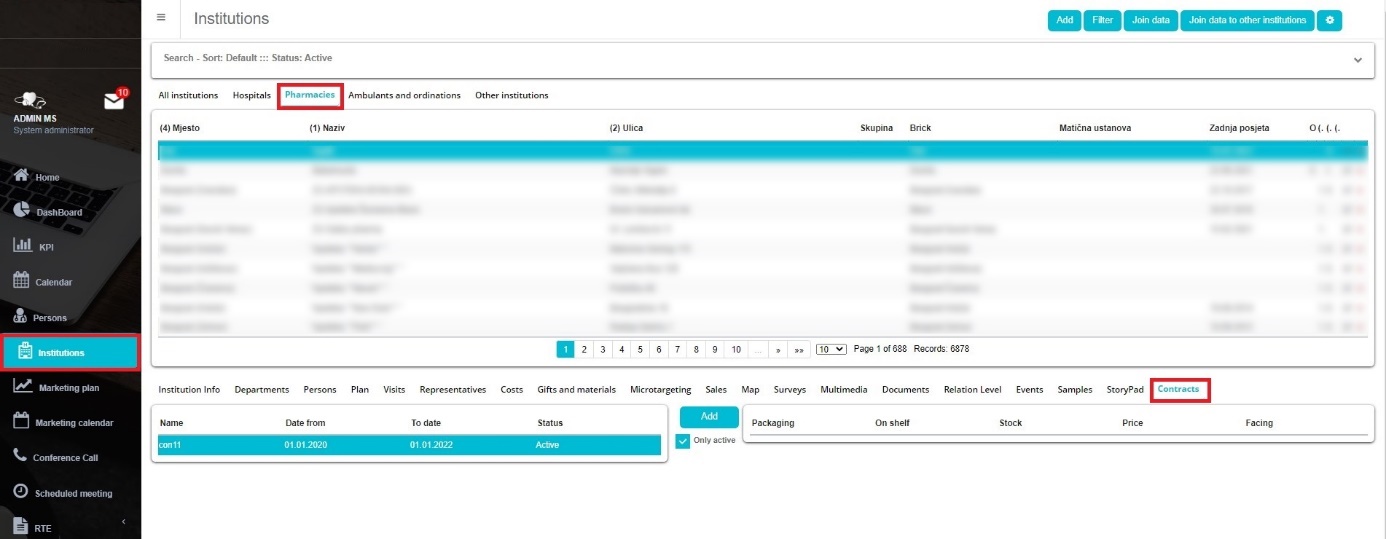1386x539 pixels.
Task: Open DashBoard pie chart icon
Action: pyautogui.click(x=21, y=211)
